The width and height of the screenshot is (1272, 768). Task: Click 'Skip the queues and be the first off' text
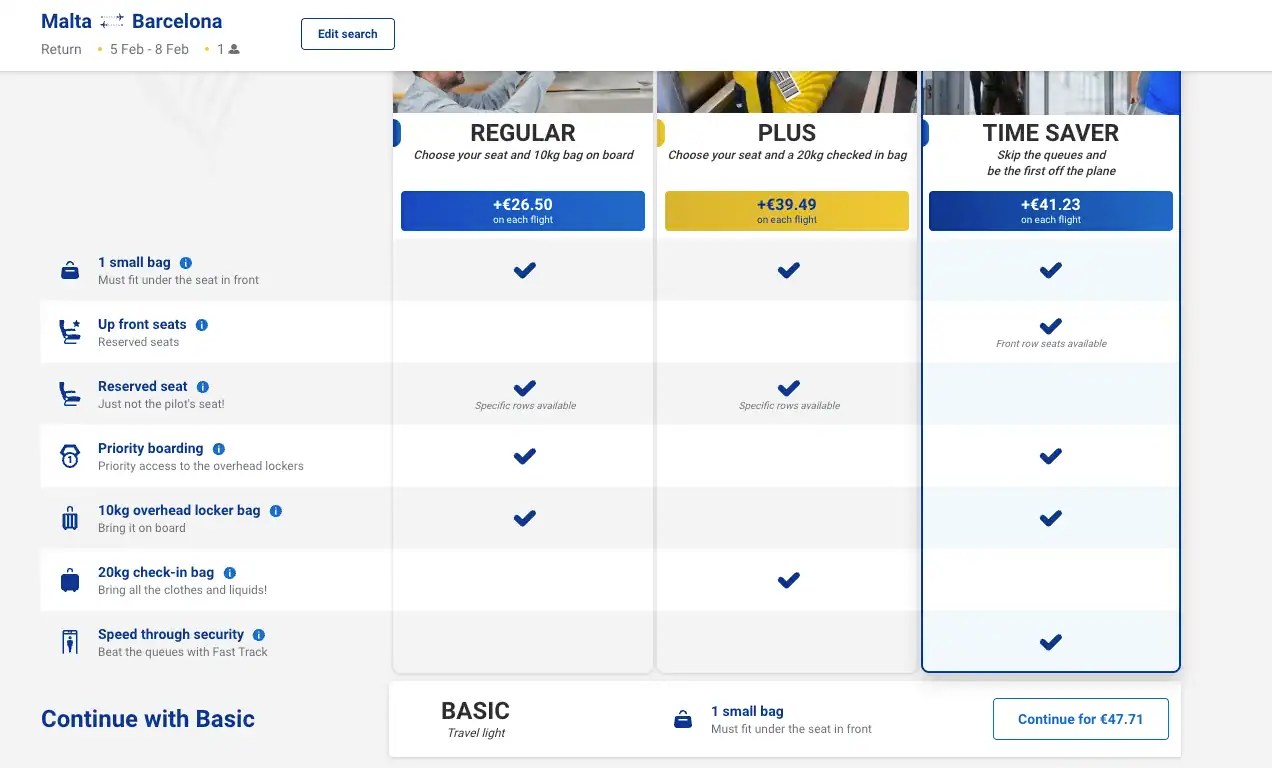[1051, 163]
